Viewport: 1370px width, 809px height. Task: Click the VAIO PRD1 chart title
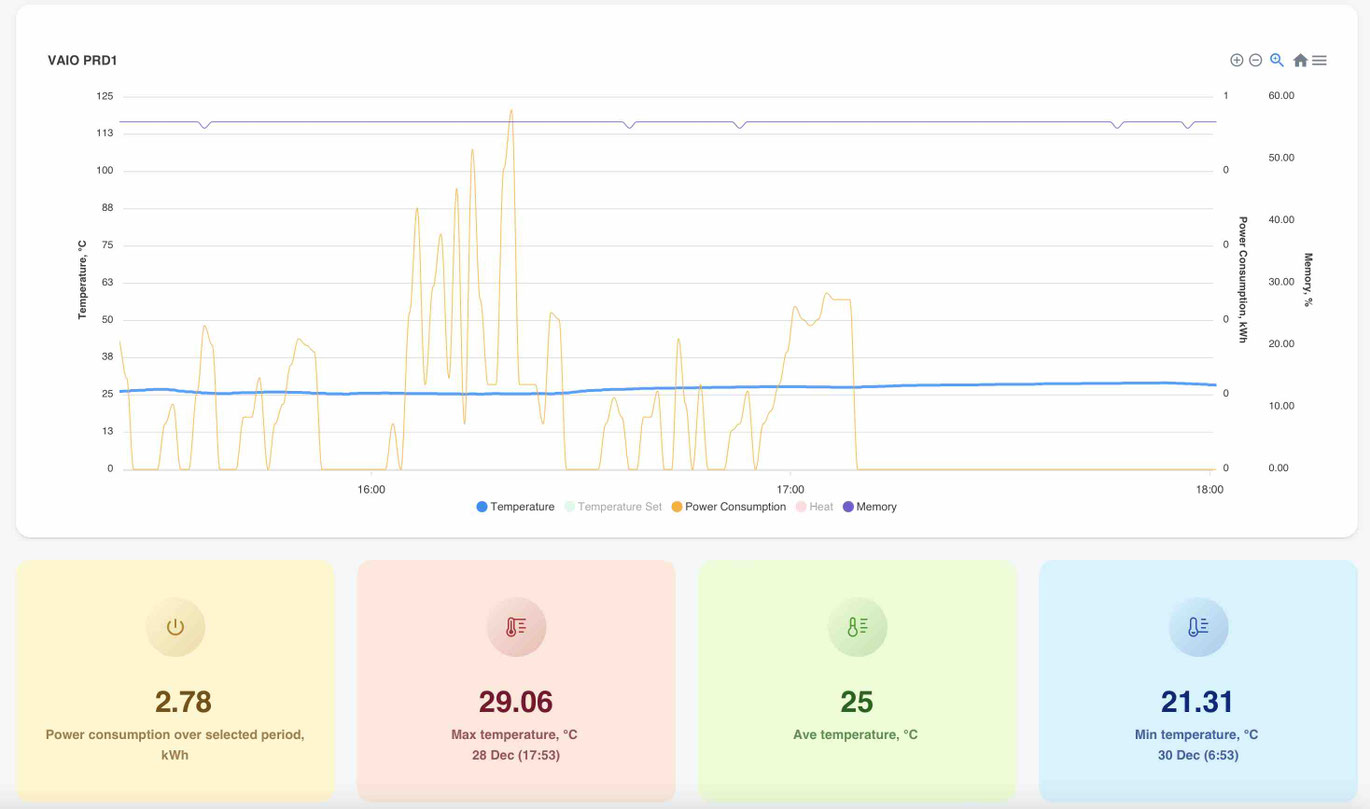pos(82,60)
